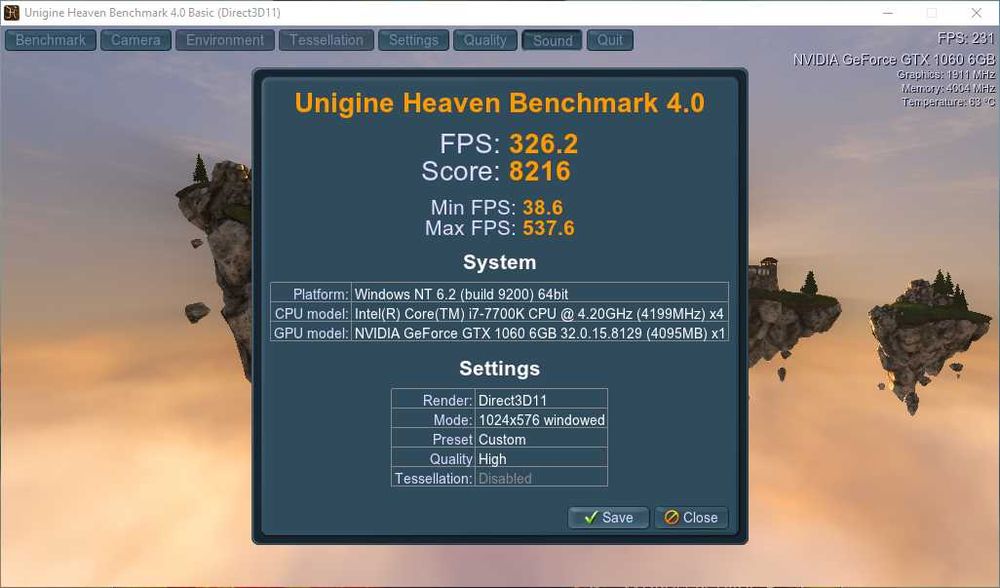The width and height of the screenshot is (1000, 588).
Task: Select the Min FPS value 38.6
Action: point(543,207)
